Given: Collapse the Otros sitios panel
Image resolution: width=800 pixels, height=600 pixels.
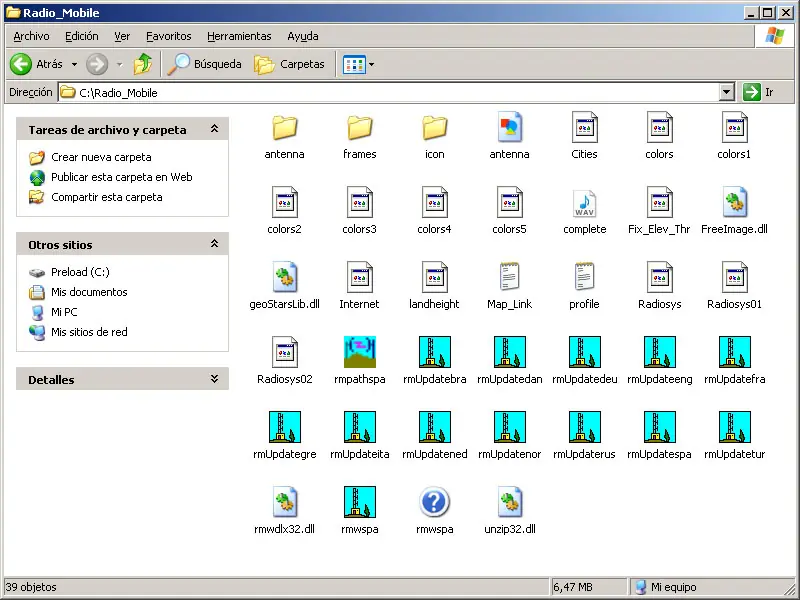Looking at the screenshot, I should pyautogui.click(x=215, y=244).
